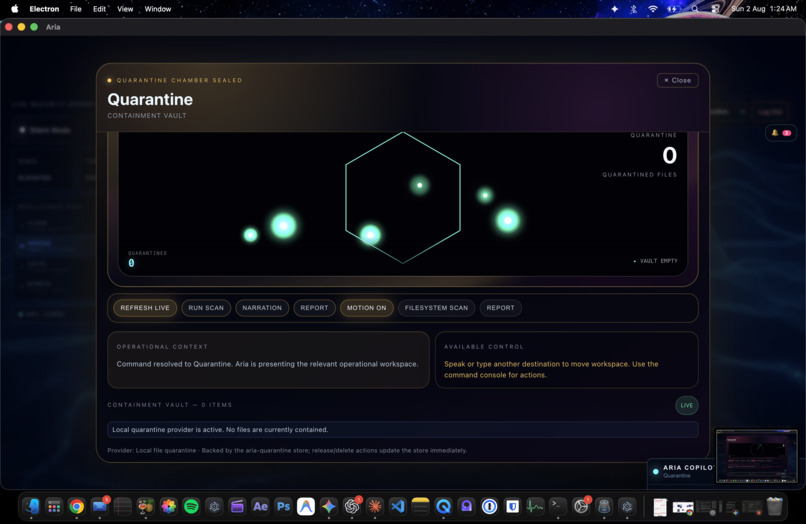Open Activity Monitor from dock
The image size is (806, 524).
point(535,507)
